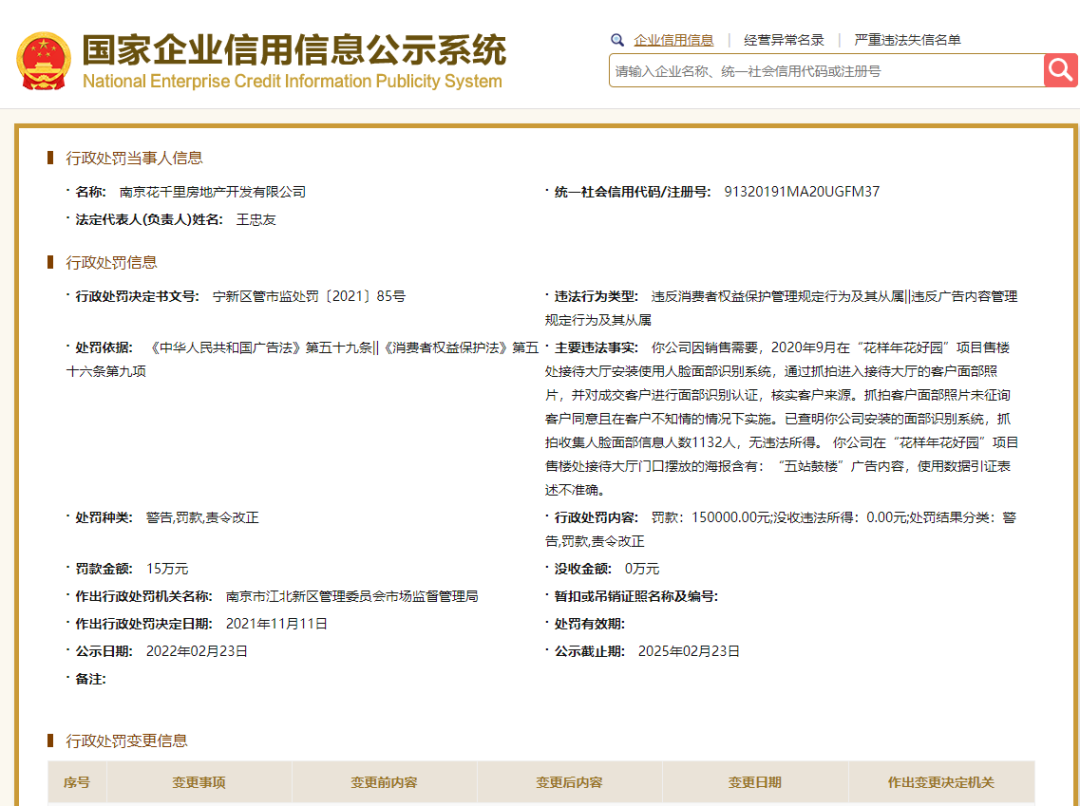
Task: Click the 处罚有效期 label
Action: pos(590,623)
